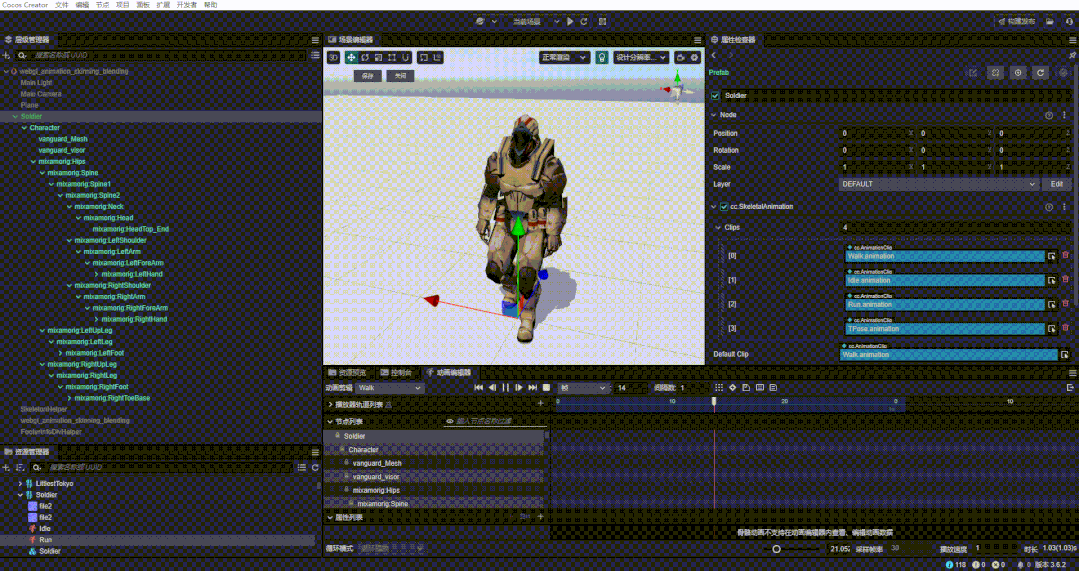Open the Walk animation clip dropdown
The image size is (1079, 571).
pos(390,388)
